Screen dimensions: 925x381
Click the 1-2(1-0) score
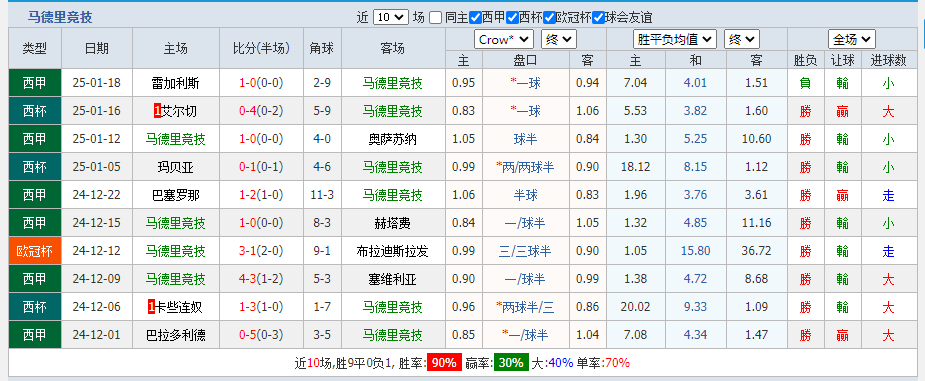coord(261,195)
